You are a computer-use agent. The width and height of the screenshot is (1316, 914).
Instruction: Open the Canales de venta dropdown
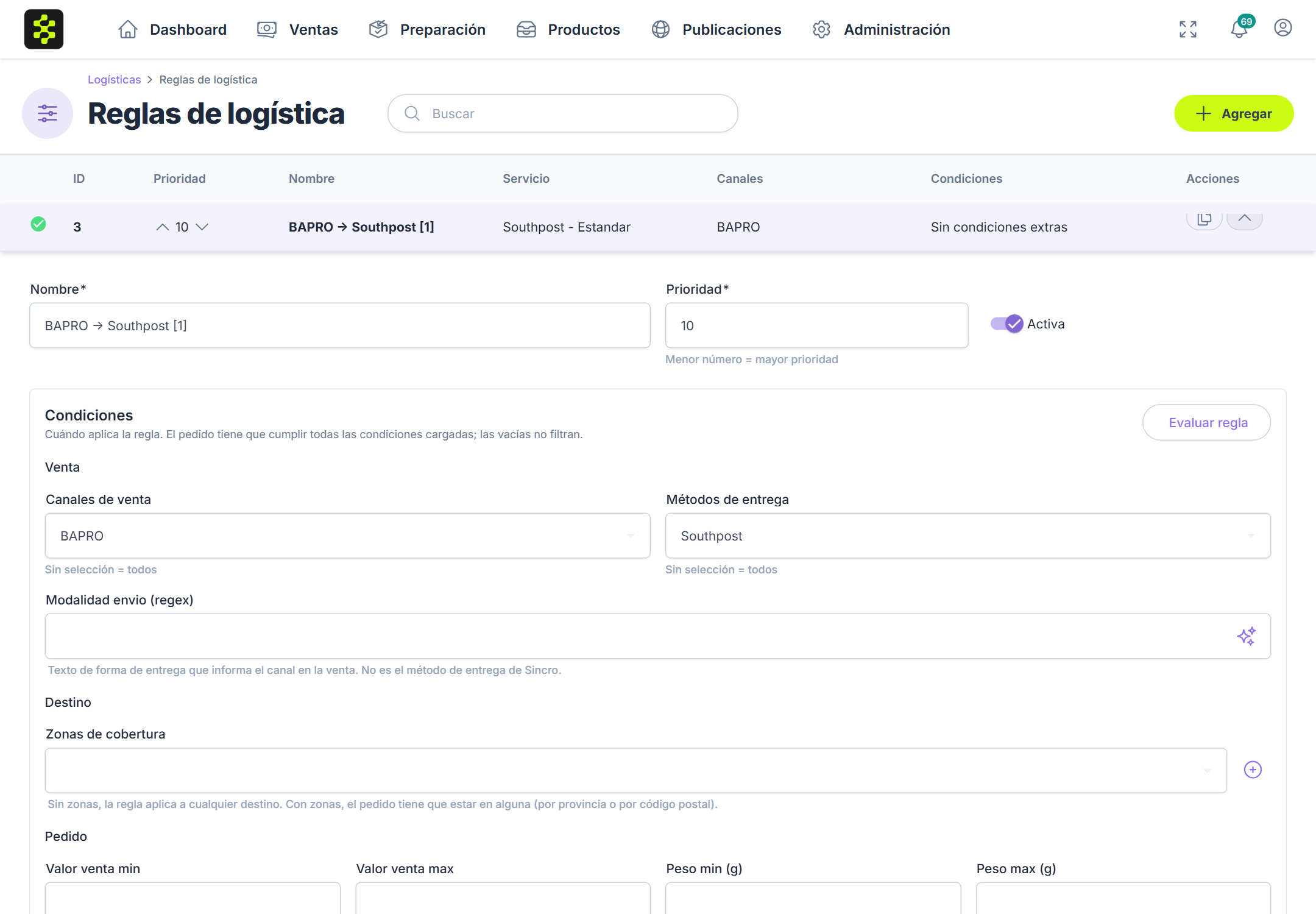pos(347,536)
